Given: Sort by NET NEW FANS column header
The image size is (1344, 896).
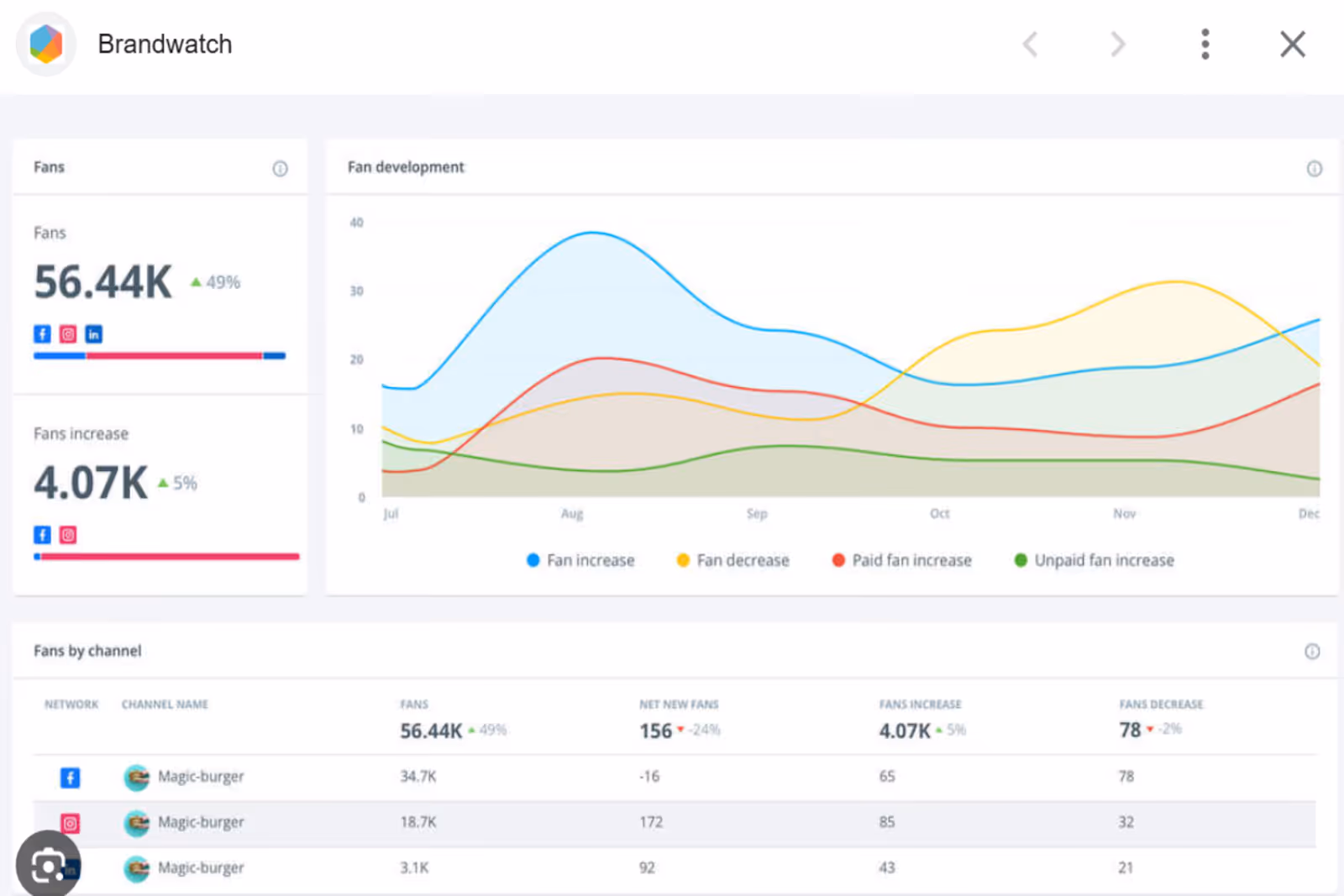Looking at the screenshot, I should pyautogui.click(x=679, y=705).
